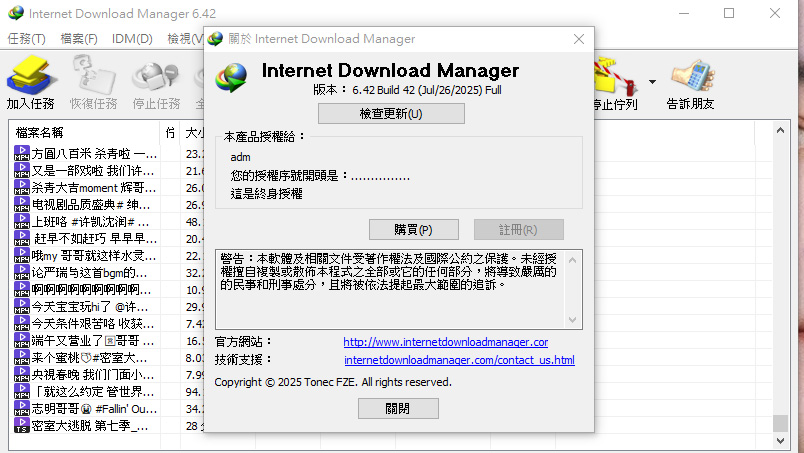Open the IDM(D) menu

click(x=132, y=39)
